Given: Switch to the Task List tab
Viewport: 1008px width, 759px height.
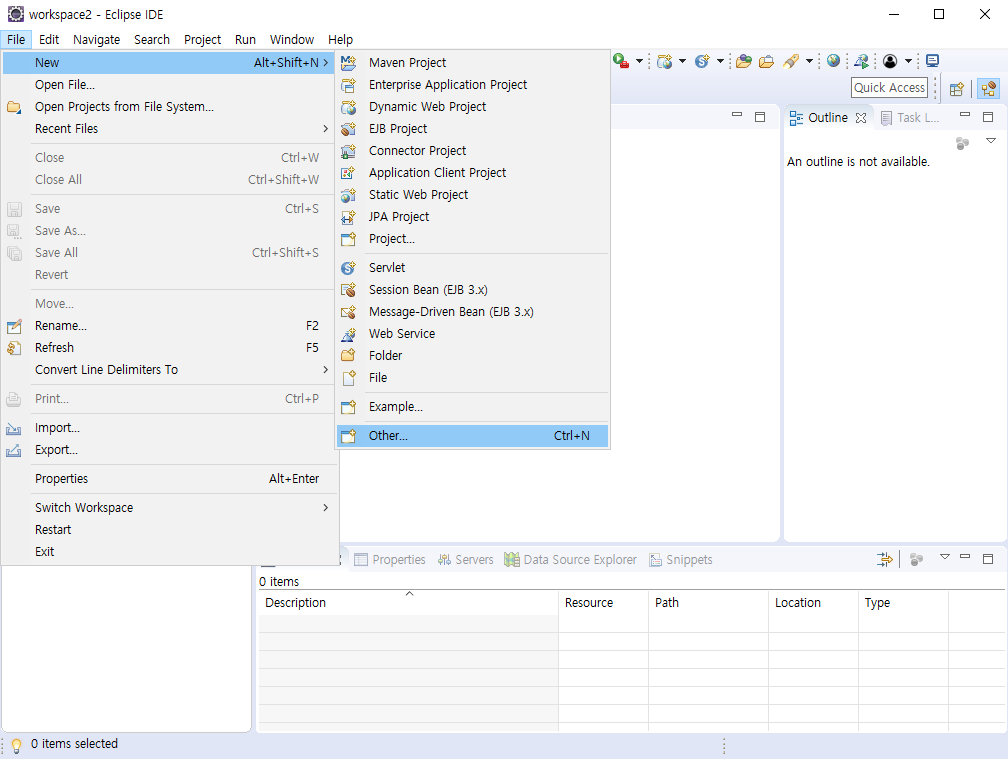Looking at the screenshot, I should tap(910, 118).
